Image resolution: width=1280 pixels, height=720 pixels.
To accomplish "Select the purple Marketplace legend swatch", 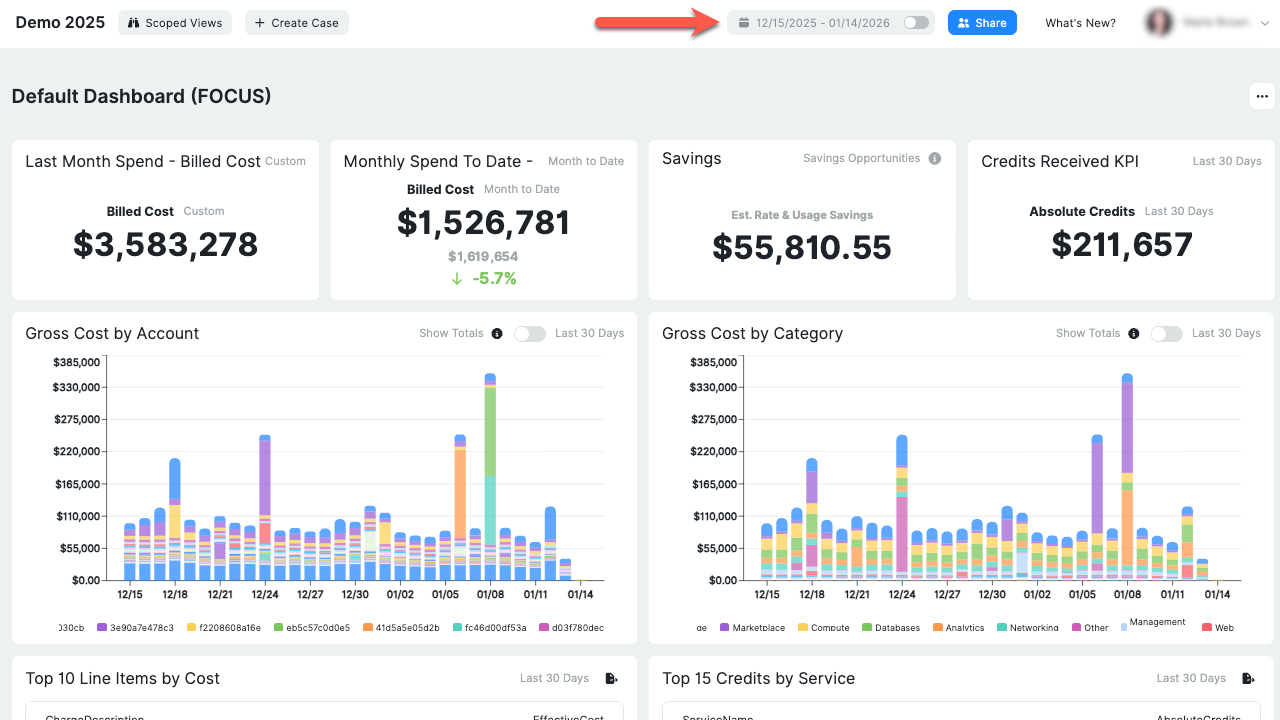I will (724, 628).
